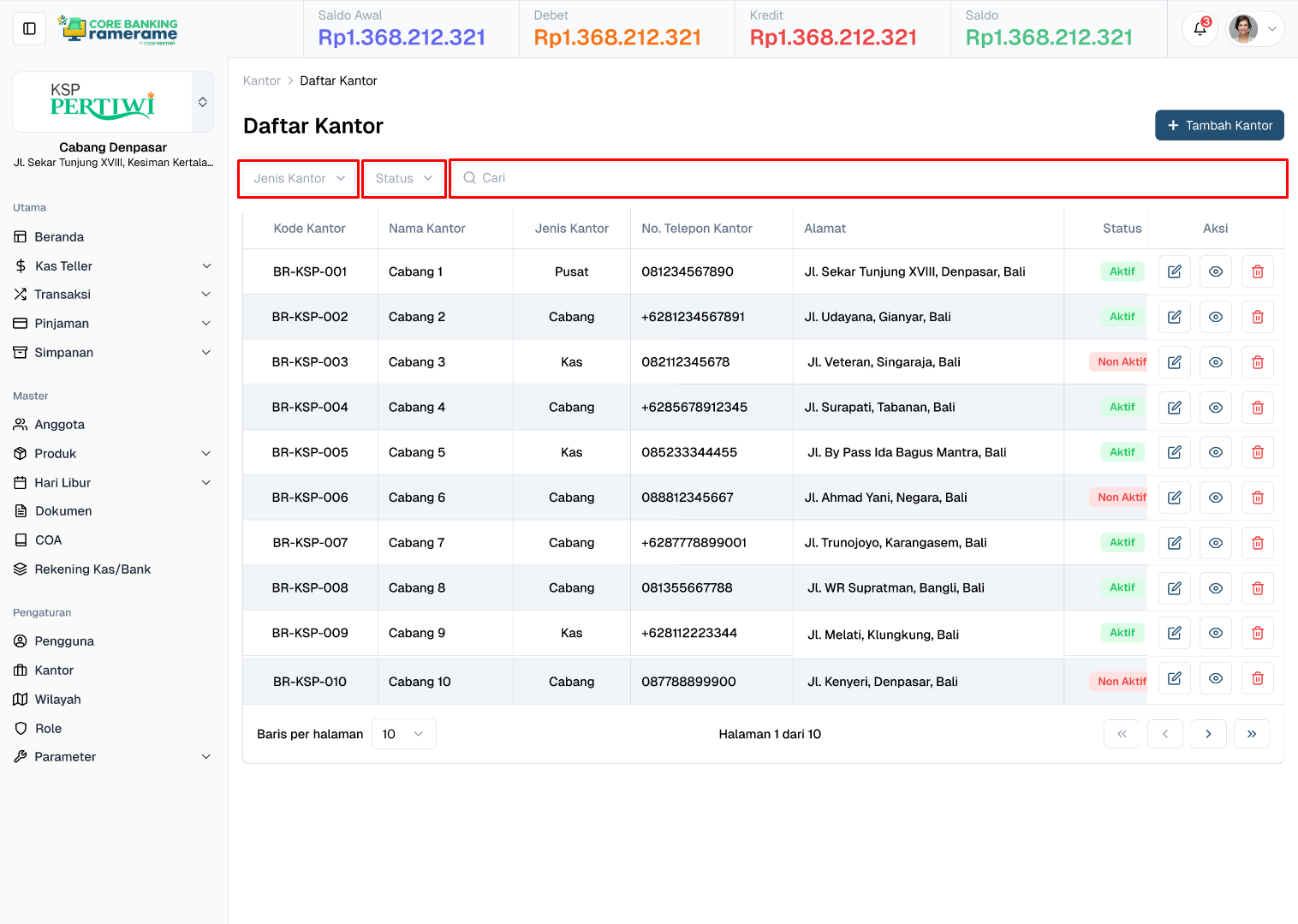
Task: Click eye icon for BR-KSP-006 row
Action: click(x=1215, y=498)
